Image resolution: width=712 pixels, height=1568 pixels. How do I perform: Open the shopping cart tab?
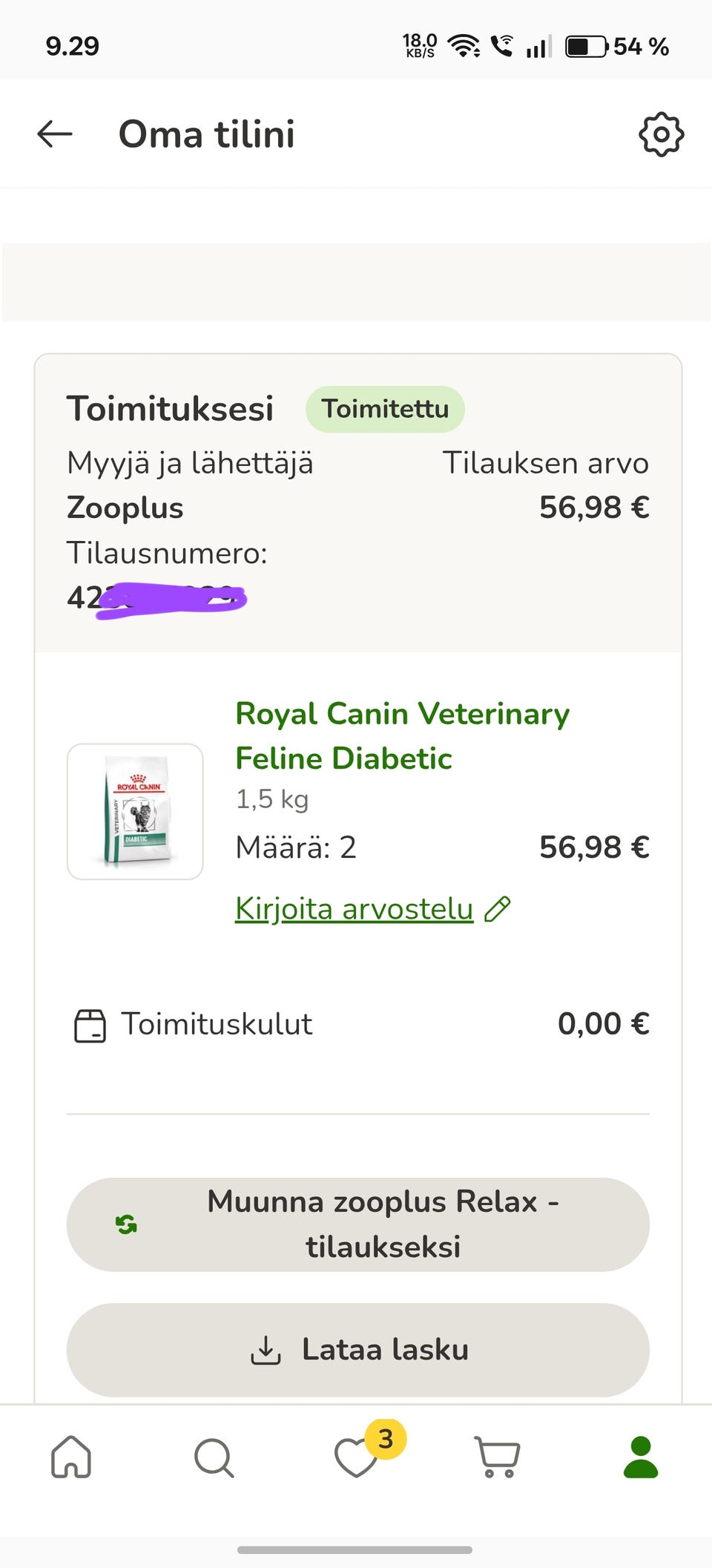[x=498, y=1457]
